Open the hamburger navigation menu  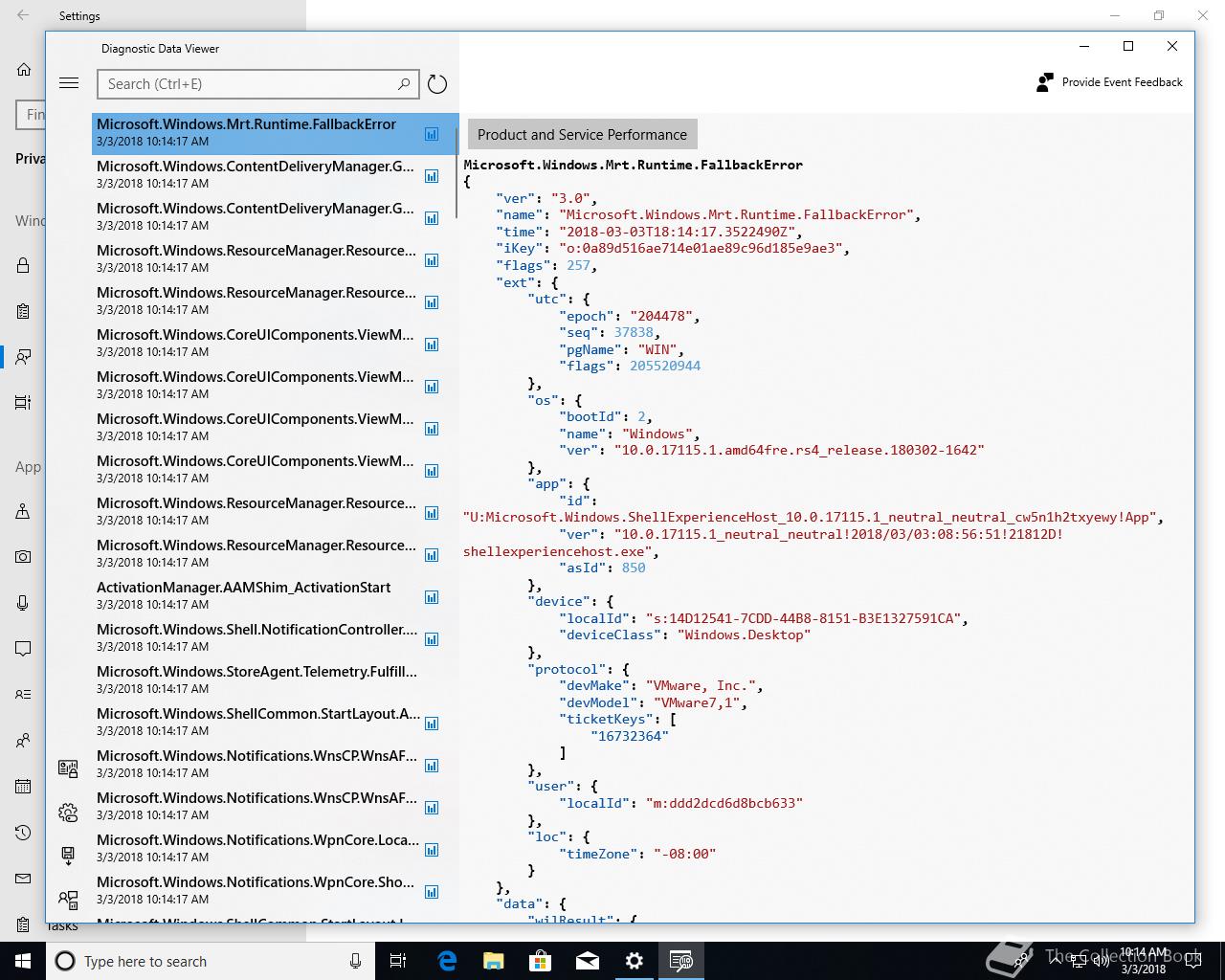pos(69,83)
